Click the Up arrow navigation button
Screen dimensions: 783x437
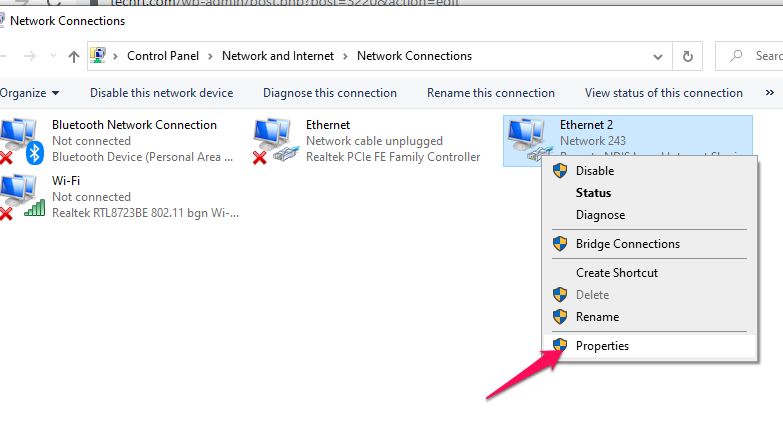(x=74, y=56)
